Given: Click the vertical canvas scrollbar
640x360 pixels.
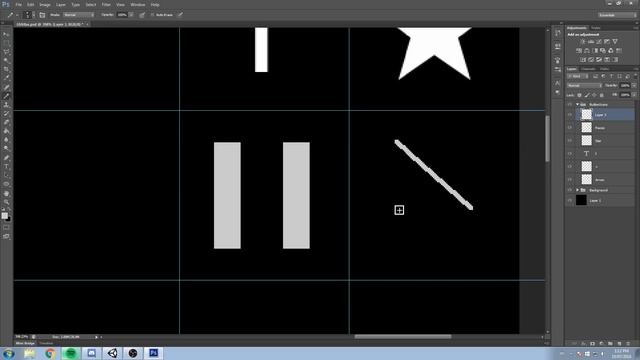Looking at the screenshot, I should point(547,139).
